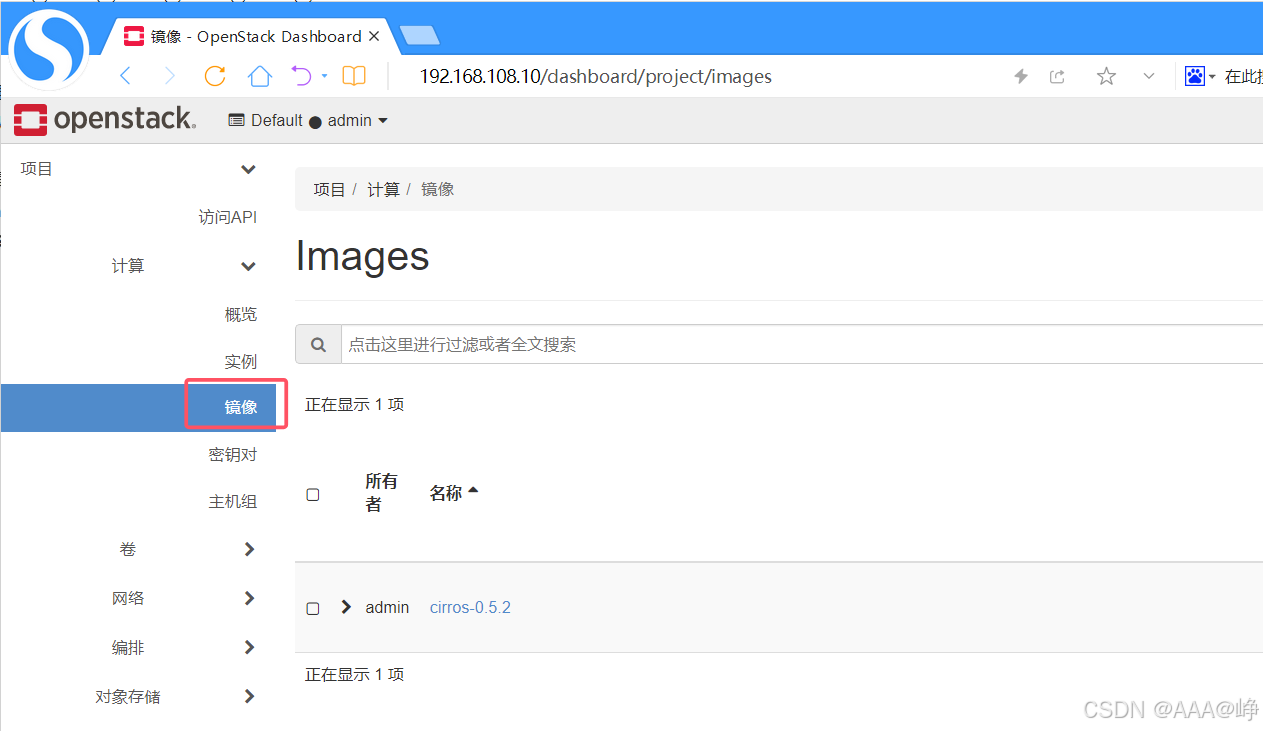Toggle the select-all images checkbox
The image size is (1263, 731).
313,494
